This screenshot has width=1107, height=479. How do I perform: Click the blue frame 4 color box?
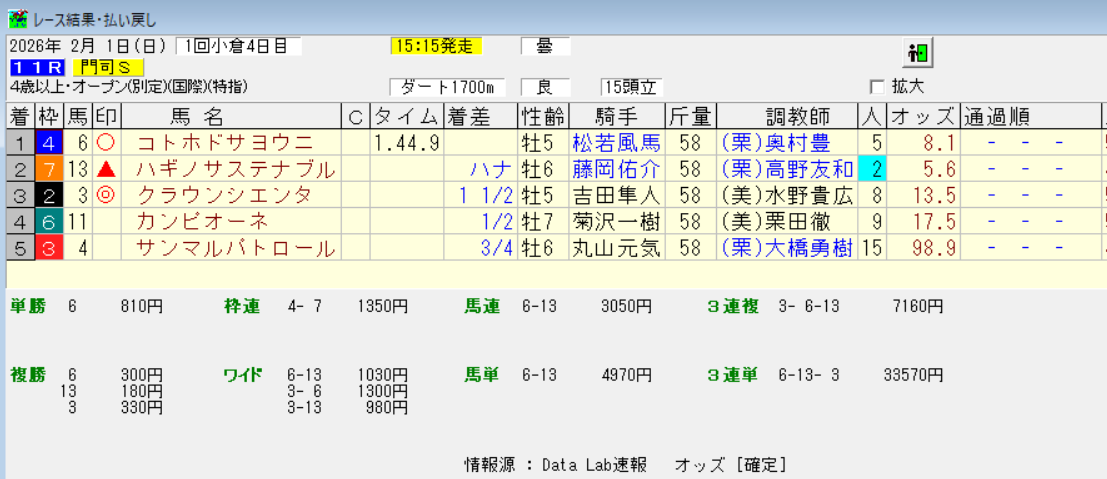point(49,143)
